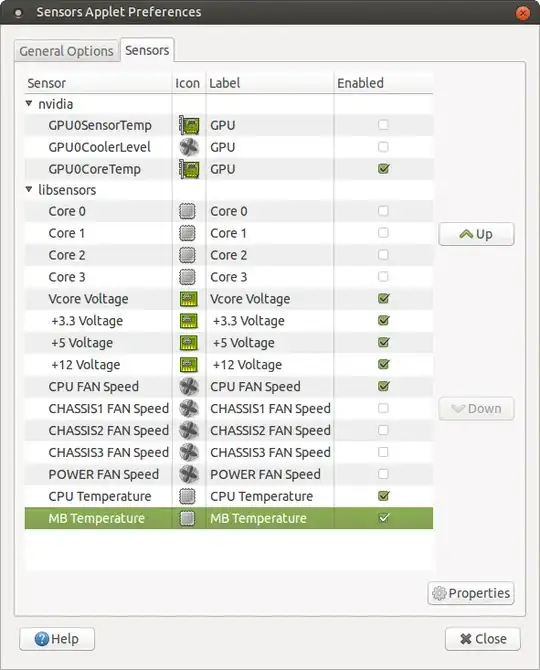Screen dimensions: 540x670
Task: Click the Icon column header
Action: [188, 83]
